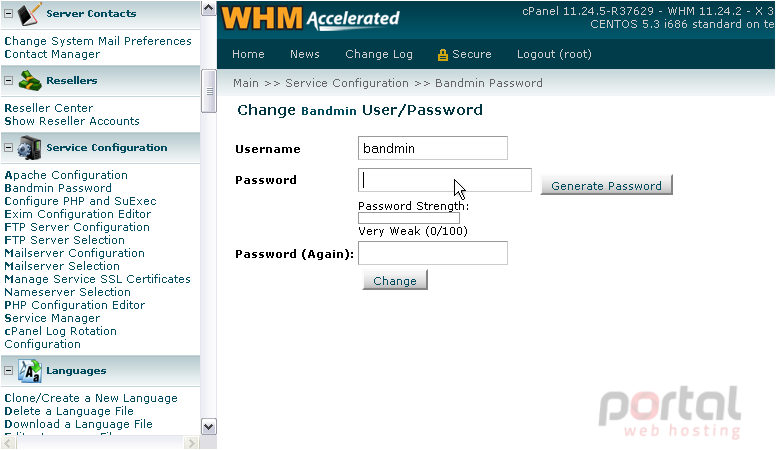The image size is (776, 450).
Task: Click the Username field containing bandmin
Action: (433, 148)
